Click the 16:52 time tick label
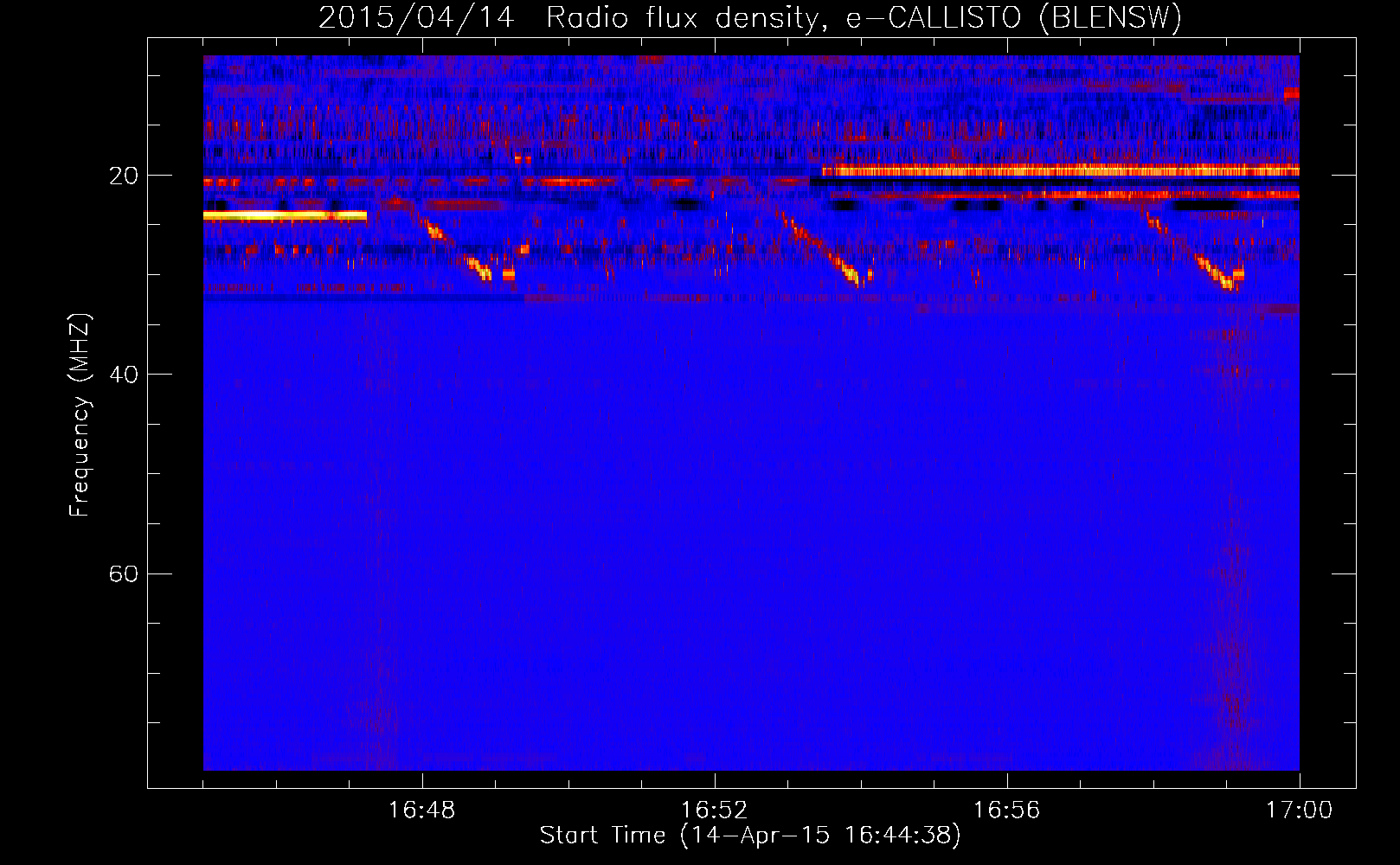Screen dimensions: 1400x865 (x=714, y=811)
